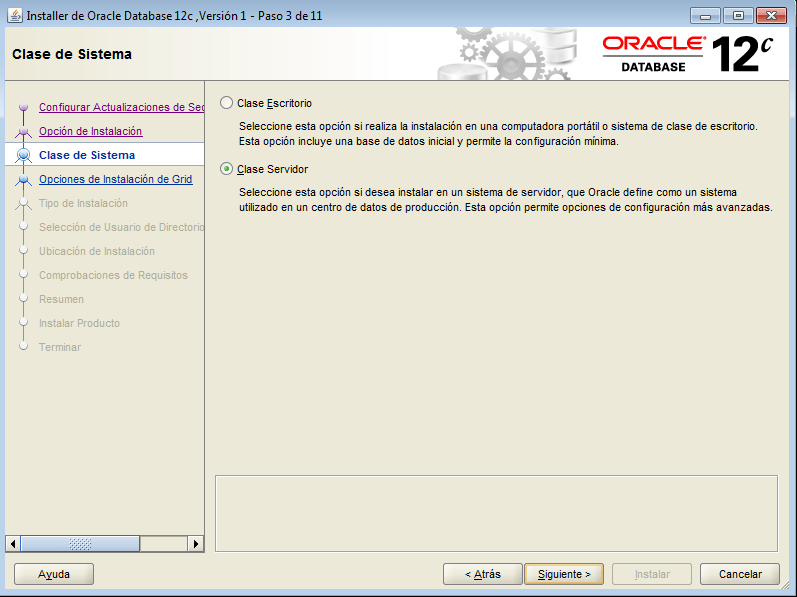This screenshot has height=597, width=797.
Task: Click the Java installer icon in the title bar
Action: point(15,15)
